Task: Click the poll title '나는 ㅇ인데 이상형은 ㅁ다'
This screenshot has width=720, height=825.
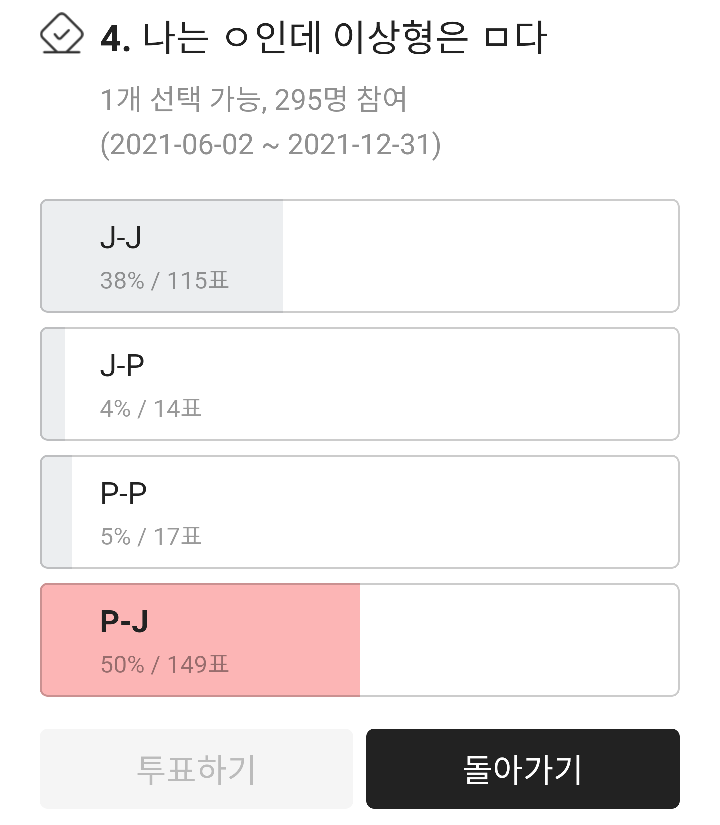Action: click(x=345, y=39)
